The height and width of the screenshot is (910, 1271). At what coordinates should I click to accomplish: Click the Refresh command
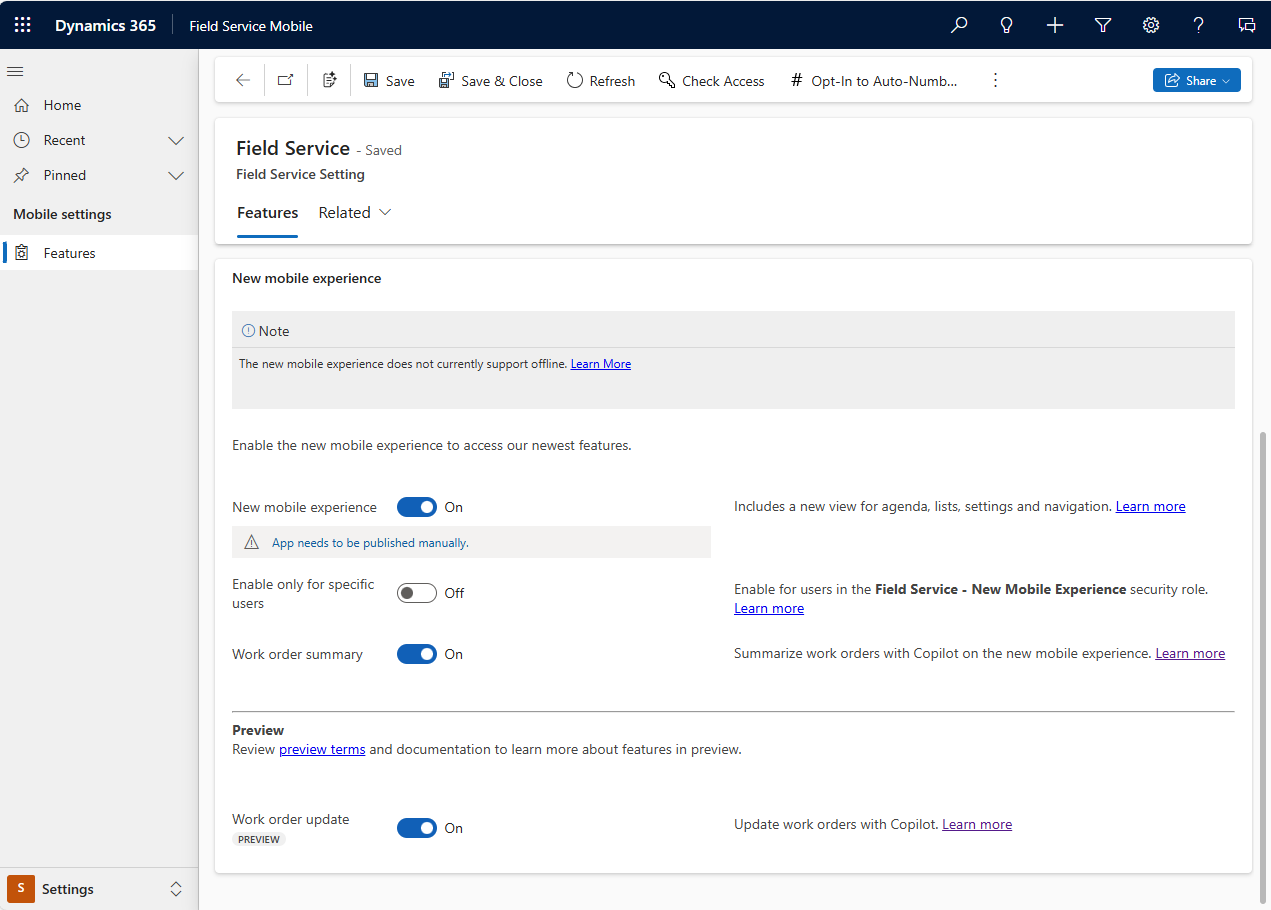pyautogui.click(x=601, y=81)
